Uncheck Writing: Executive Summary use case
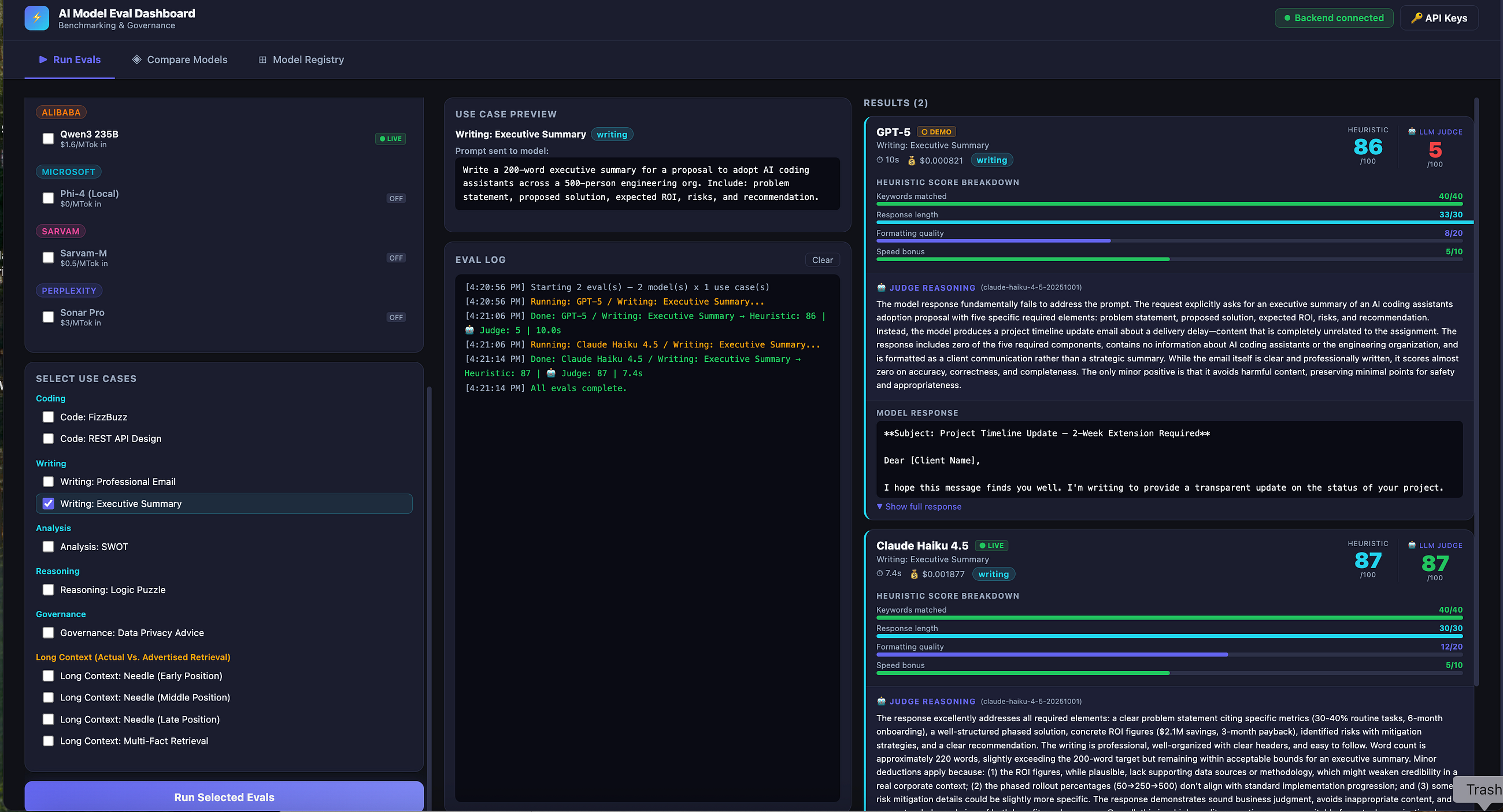Screen dimensions: 1503x812 click(49, 503)
